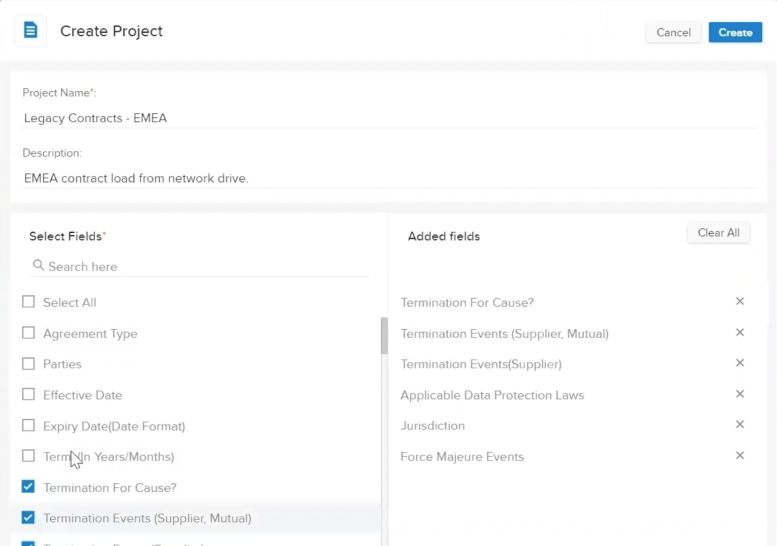The width and height of the screenshot is (777, 546).
Task: Click the Expiry Date(Date Format) label
Action: click(114, 427)
